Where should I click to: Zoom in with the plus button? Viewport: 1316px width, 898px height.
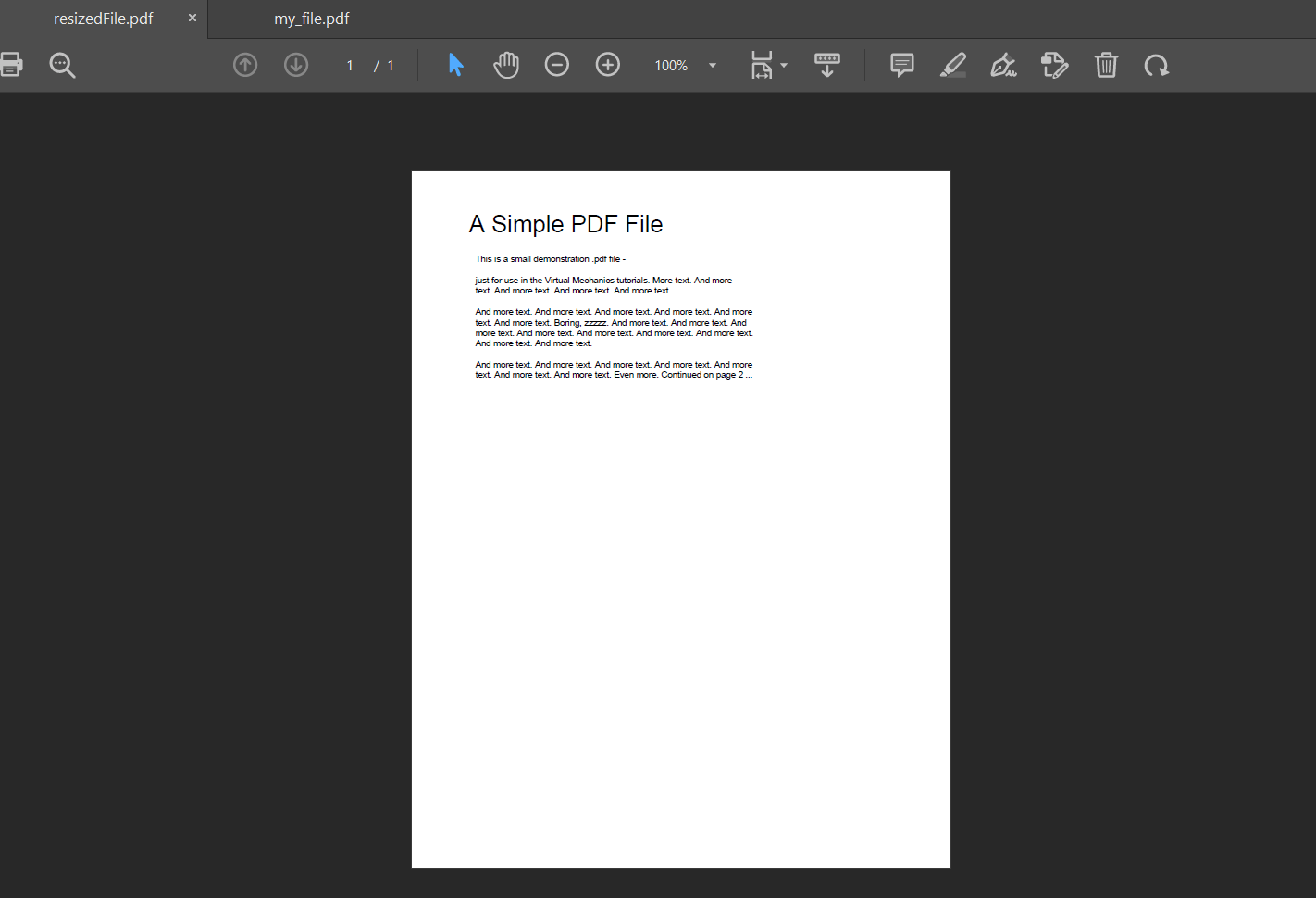[x=608, y=65]
